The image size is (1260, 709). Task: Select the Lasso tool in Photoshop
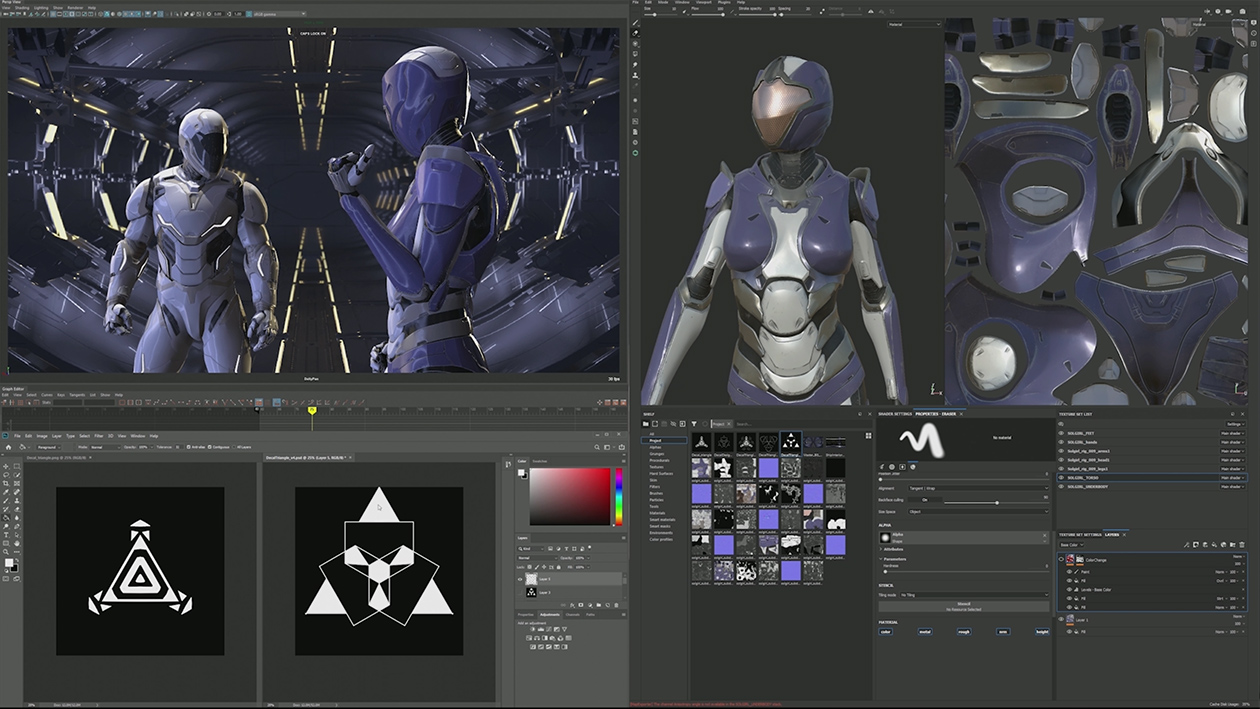click(5, 475)
